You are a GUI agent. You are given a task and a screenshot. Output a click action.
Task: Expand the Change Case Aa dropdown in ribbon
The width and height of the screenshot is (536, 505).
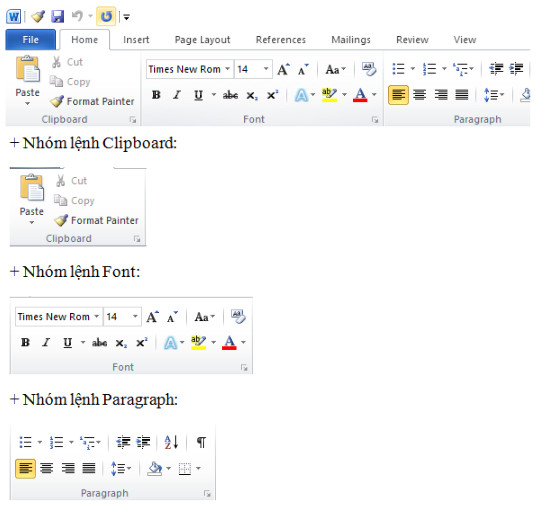[x=336, y=69]
